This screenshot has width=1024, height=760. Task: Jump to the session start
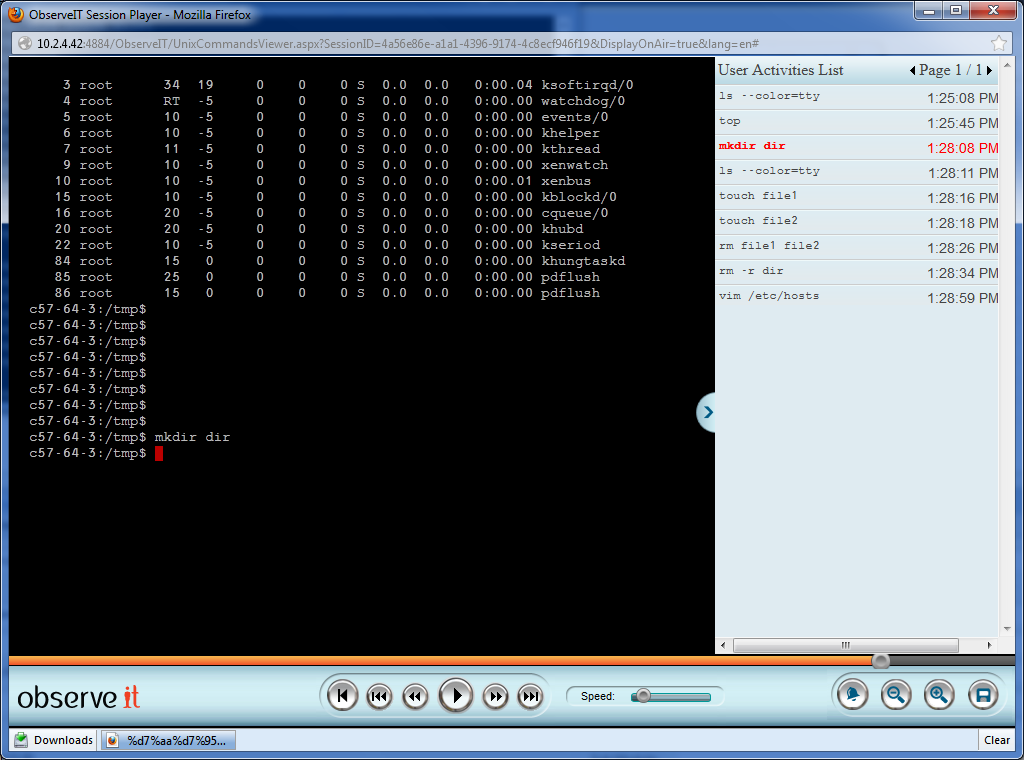tap(343, 696)
